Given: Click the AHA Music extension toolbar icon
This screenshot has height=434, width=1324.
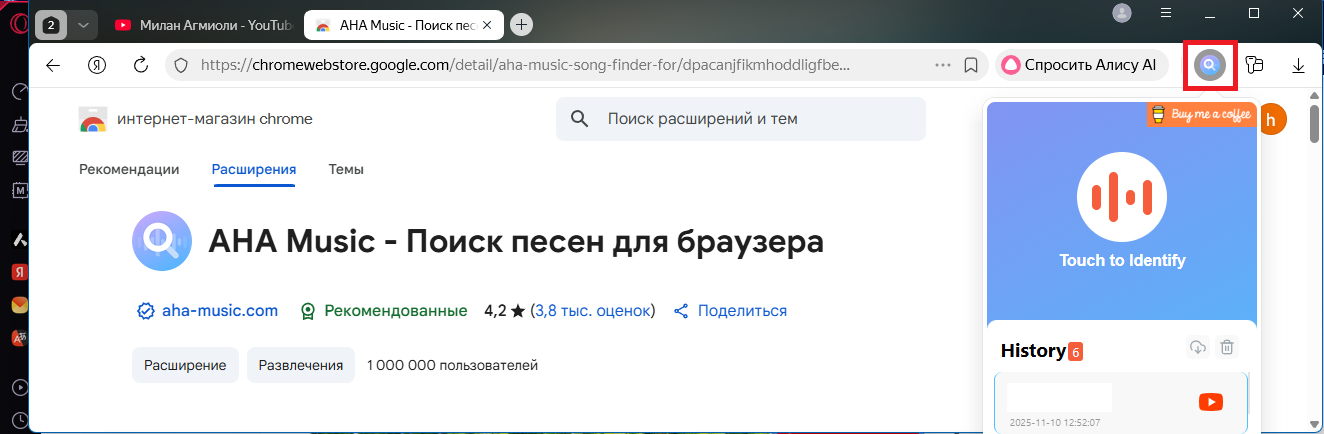Looking at the screenshot, I should point(1209,66).
